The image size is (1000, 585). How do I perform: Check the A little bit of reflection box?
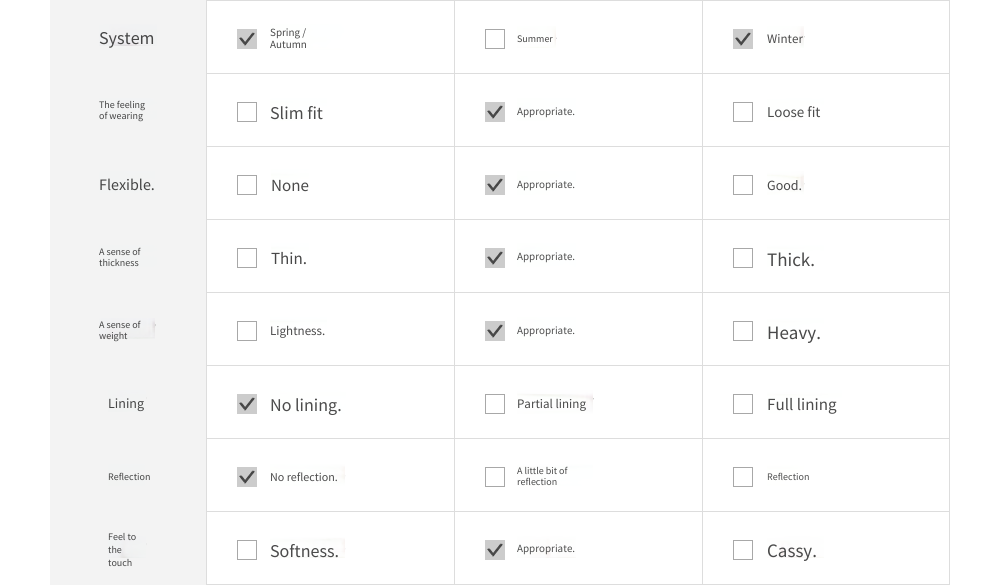click(x=495, y=477)
